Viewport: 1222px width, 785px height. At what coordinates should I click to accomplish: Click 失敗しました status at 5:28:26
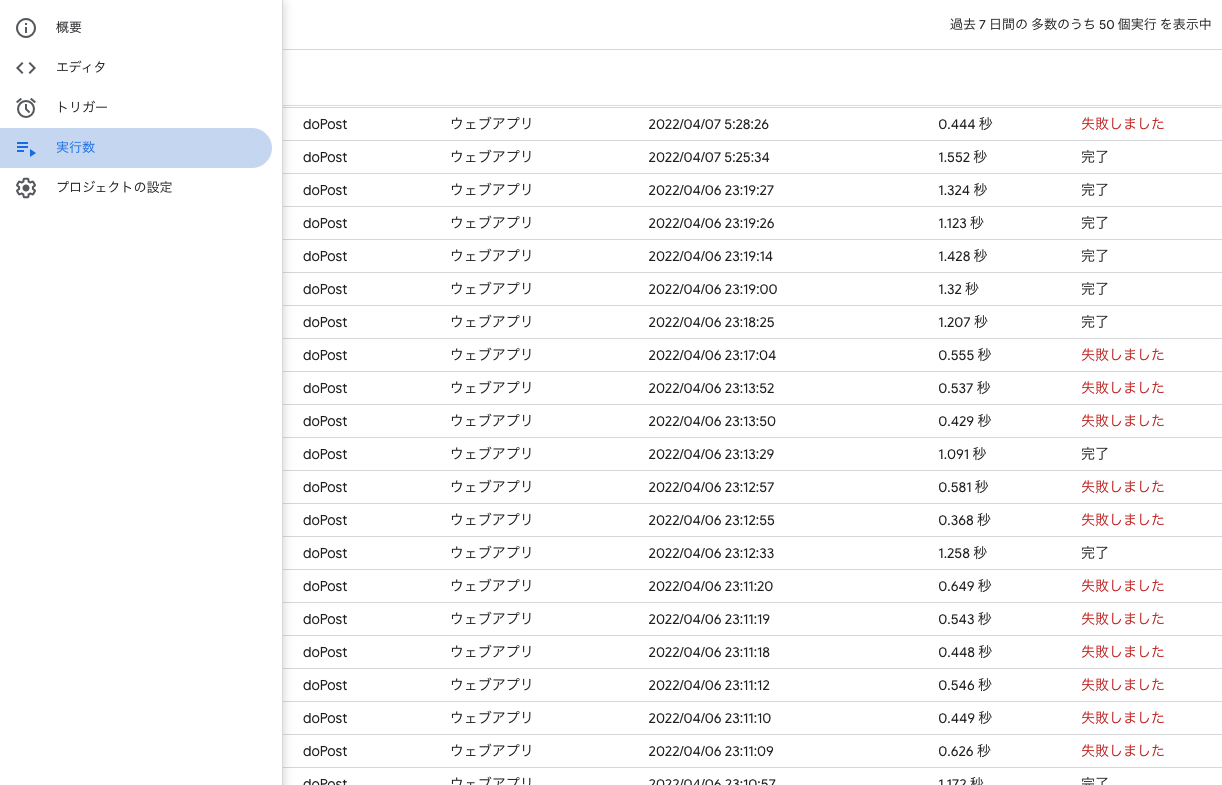pos(1123,124)
